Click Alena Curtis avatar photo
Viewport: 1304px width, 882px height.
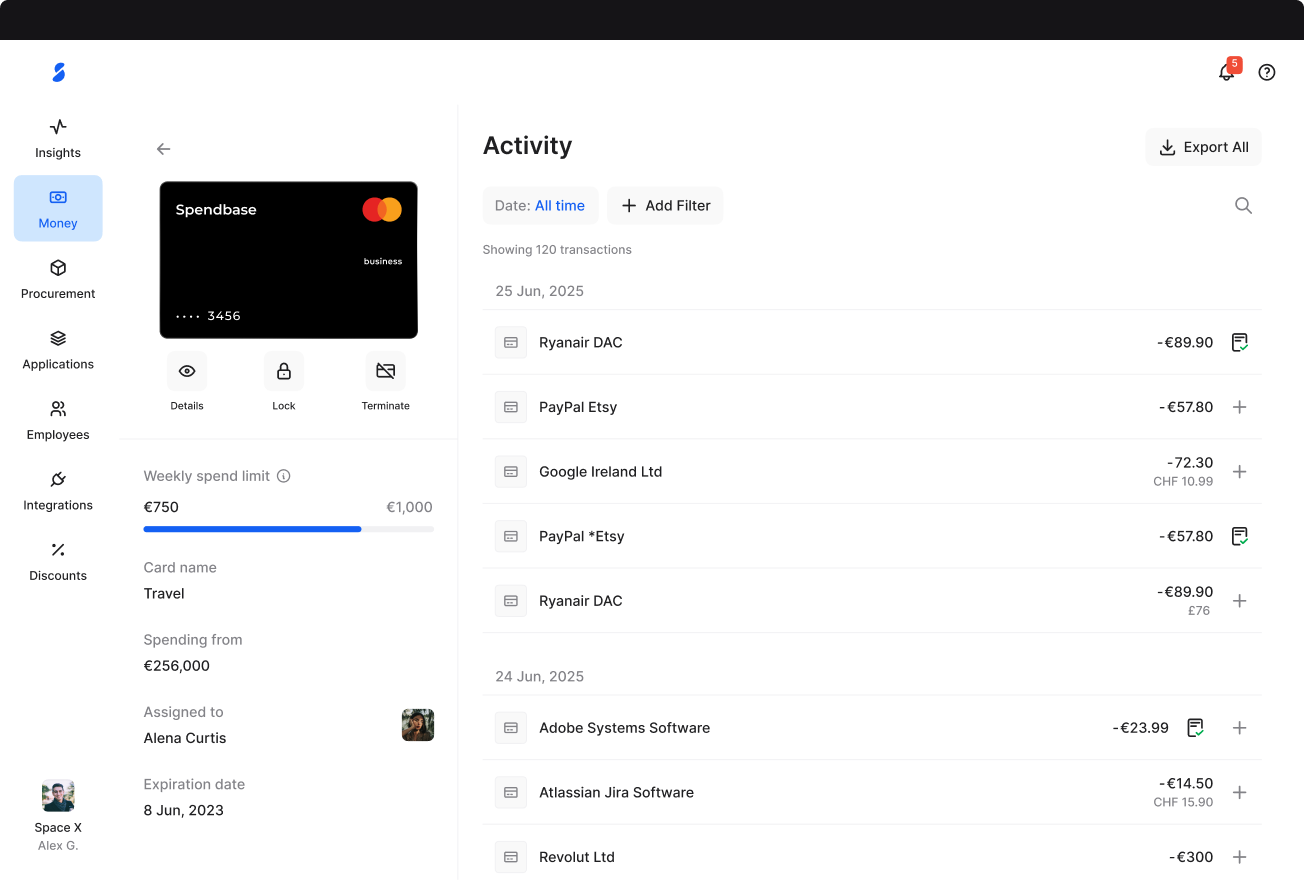[418, 725]
